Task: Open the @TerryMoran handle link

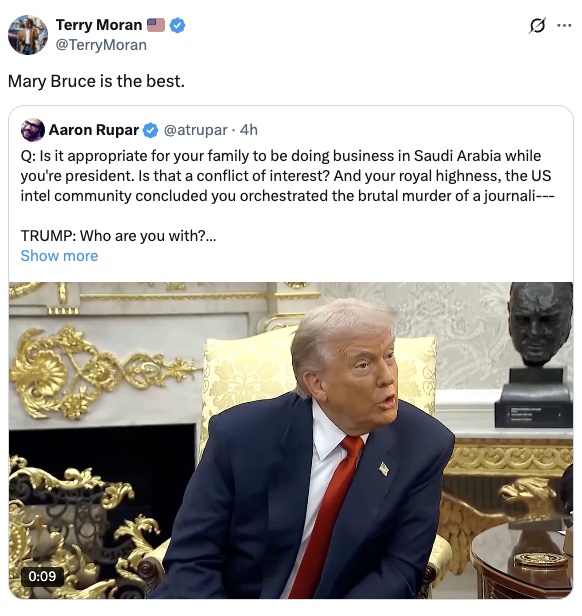Action: click(x=101, y=45)
